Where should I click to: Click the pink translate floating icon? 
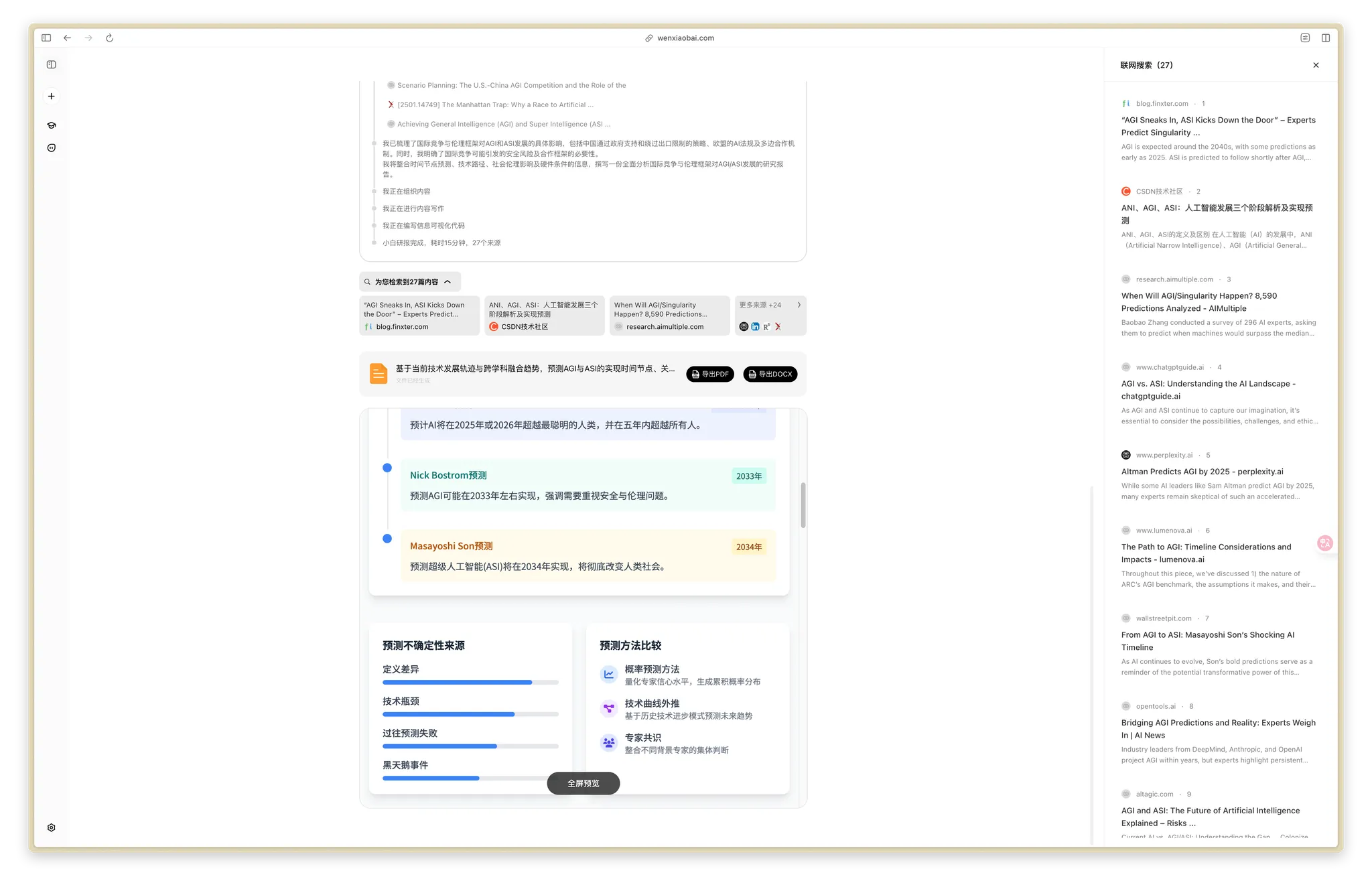(x=1324, y=543)
